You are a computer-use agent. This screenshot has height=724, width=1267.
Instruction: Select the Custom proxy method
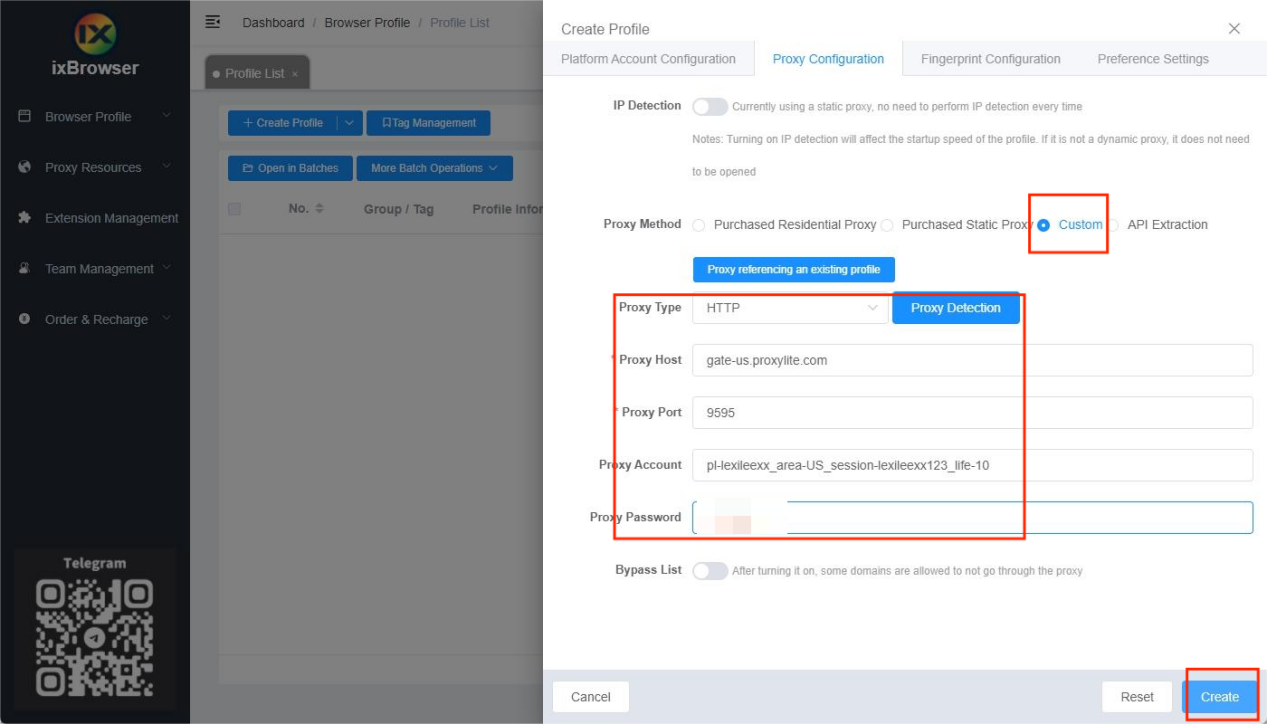pos(1044,225)
